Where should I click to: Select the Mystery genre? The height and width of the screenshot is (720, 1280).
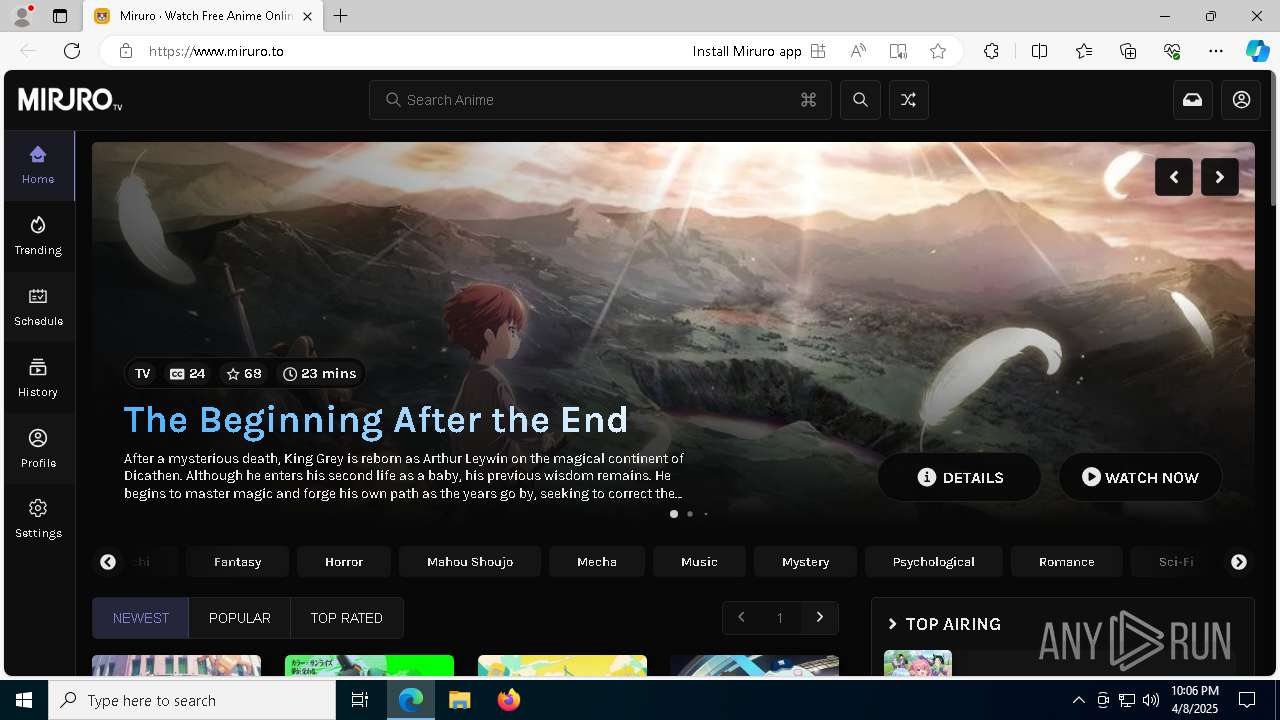point(806,562)
